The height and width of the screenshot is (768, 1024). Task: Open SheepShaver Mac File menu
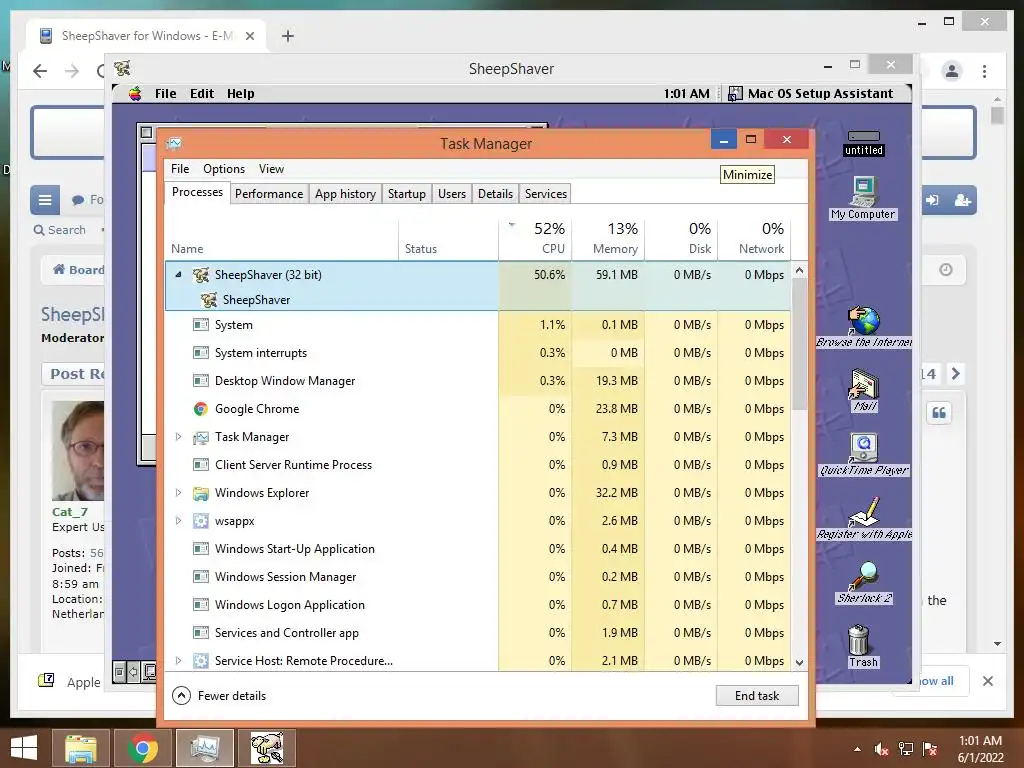tap(166, 93)
